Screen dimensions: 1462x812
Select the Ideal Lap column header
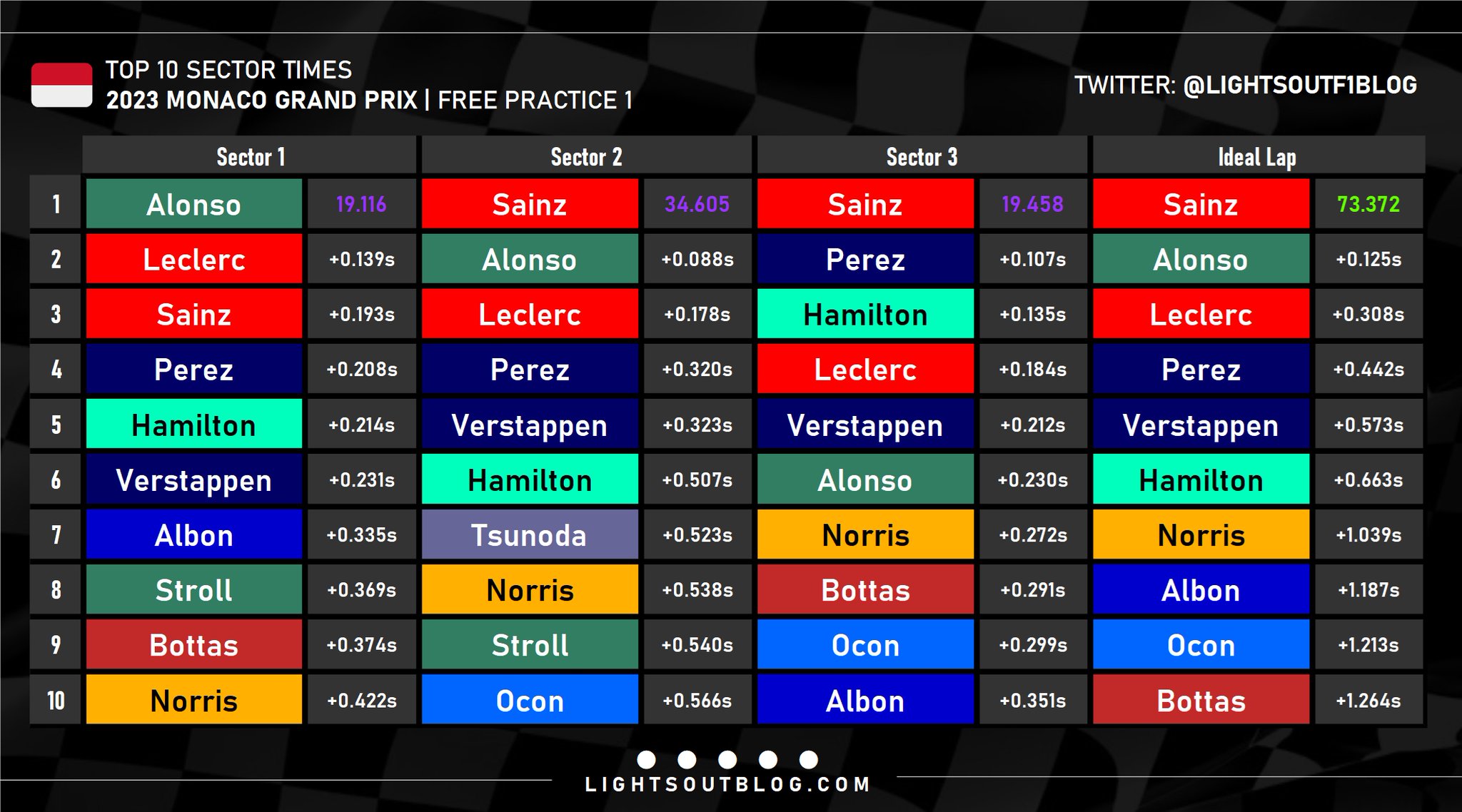[x=1258, y=155]
